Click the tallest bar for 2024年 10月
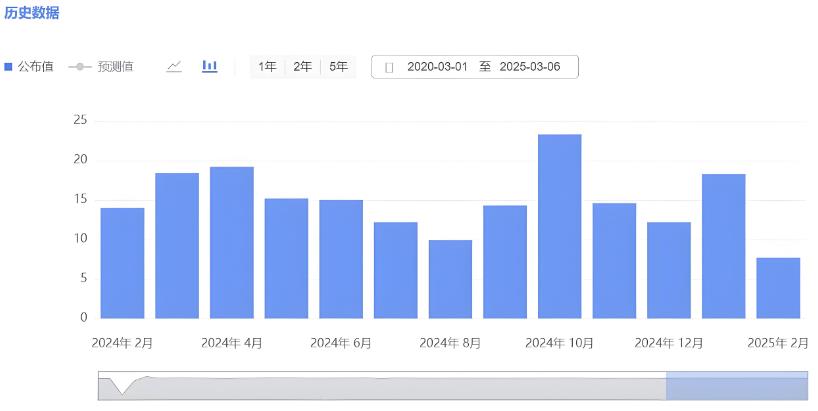818x411 pixels. coord(559,227)
